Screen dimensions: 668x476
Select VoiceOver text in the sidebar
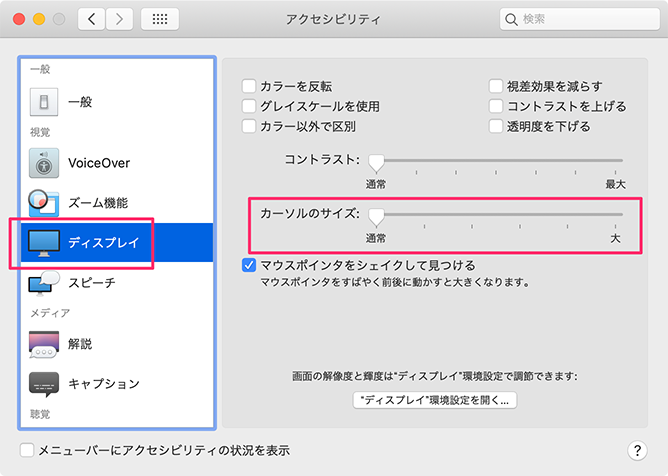(x=99, y=163)
